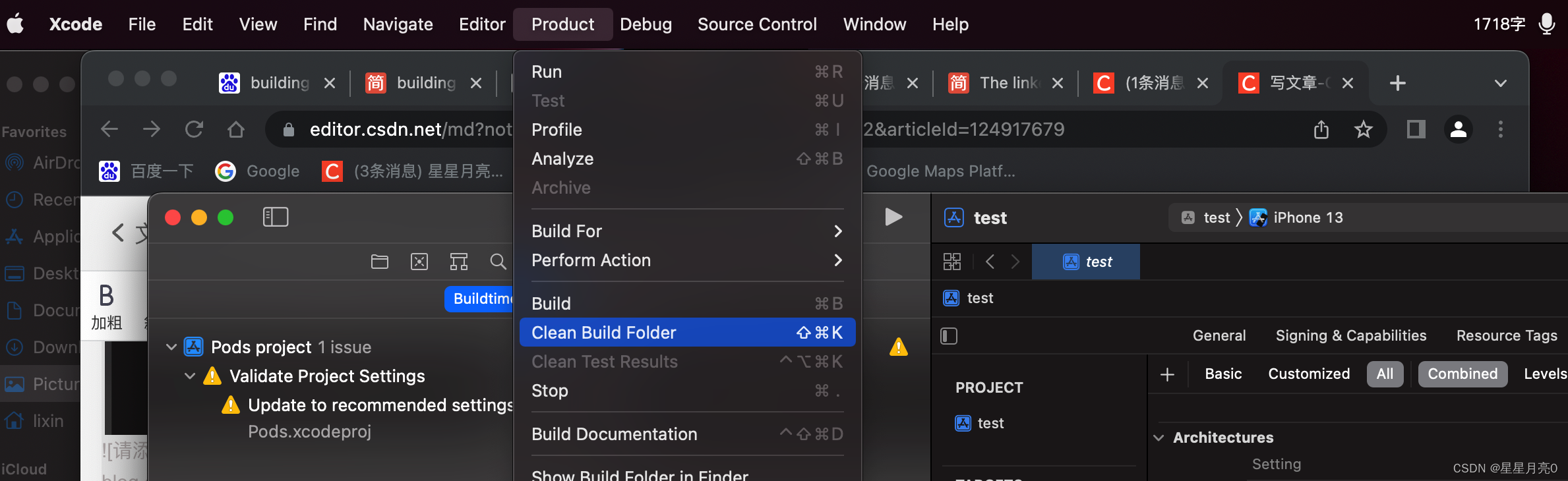
Task: Select Run from the Product menu
Action: pos(687,72)
